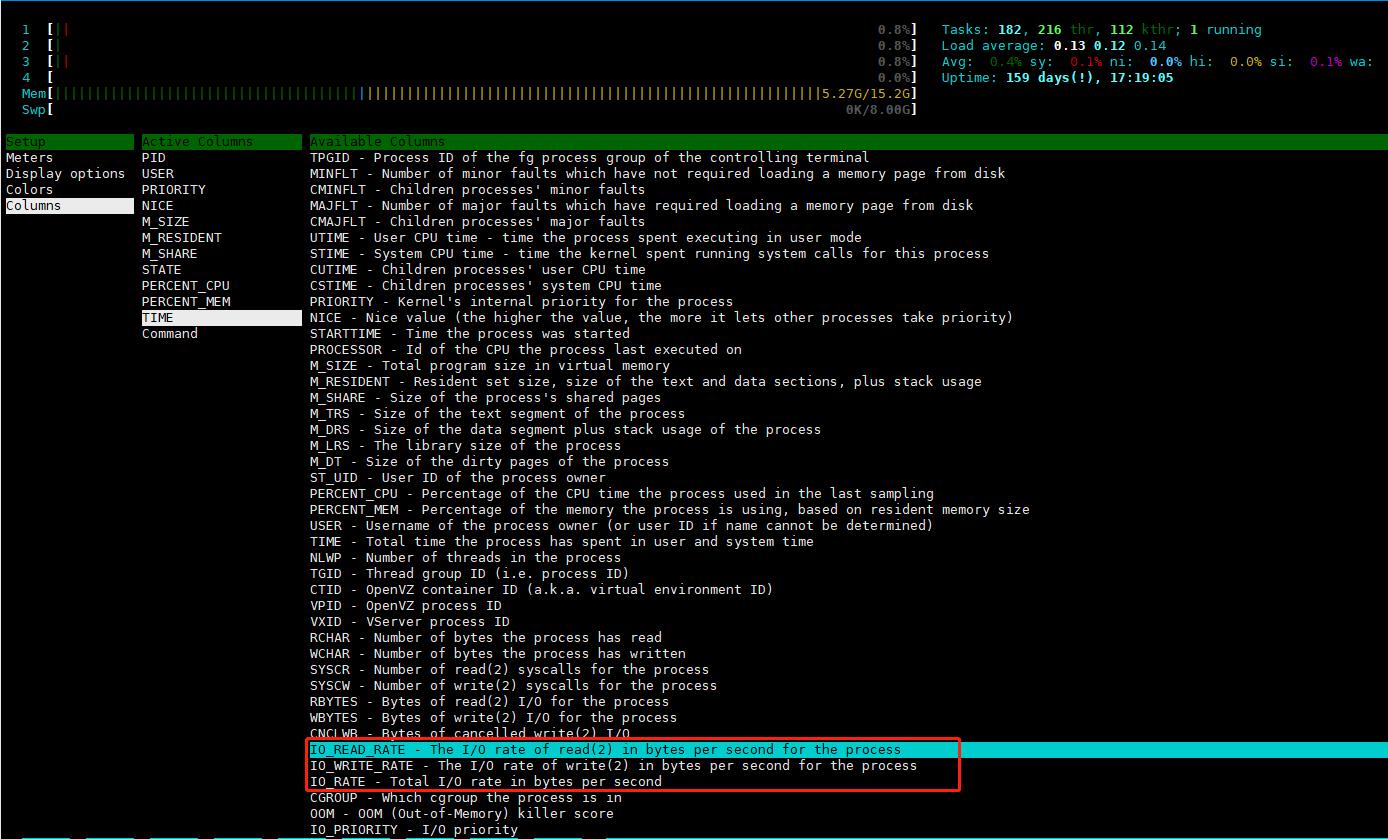The height and width of the screenshot is (839, 1388).
Task: Click the Load average meter
Action: 1053,46
